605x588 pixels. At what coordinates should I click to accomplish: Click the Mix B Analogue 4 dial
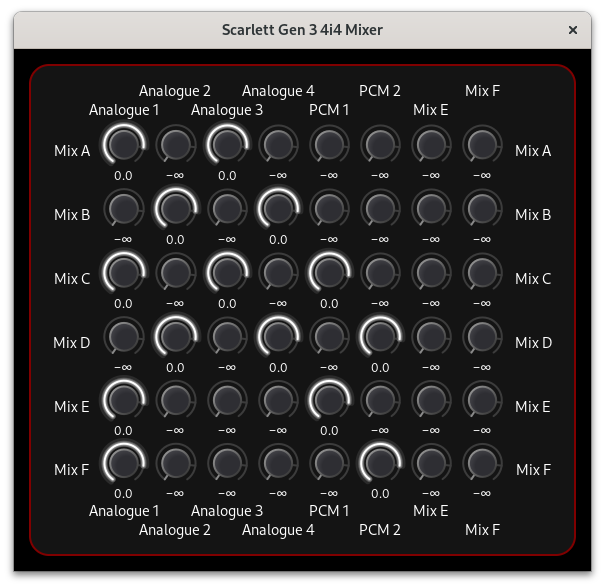pos(278,209)
